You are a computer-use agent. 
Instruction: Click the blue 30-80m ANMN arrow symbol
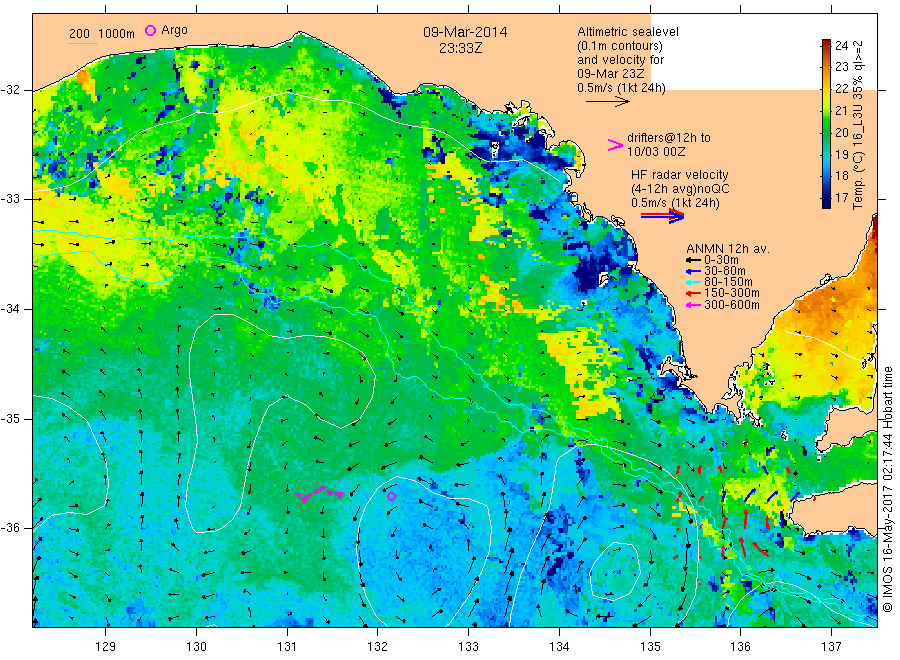(693, 271)
